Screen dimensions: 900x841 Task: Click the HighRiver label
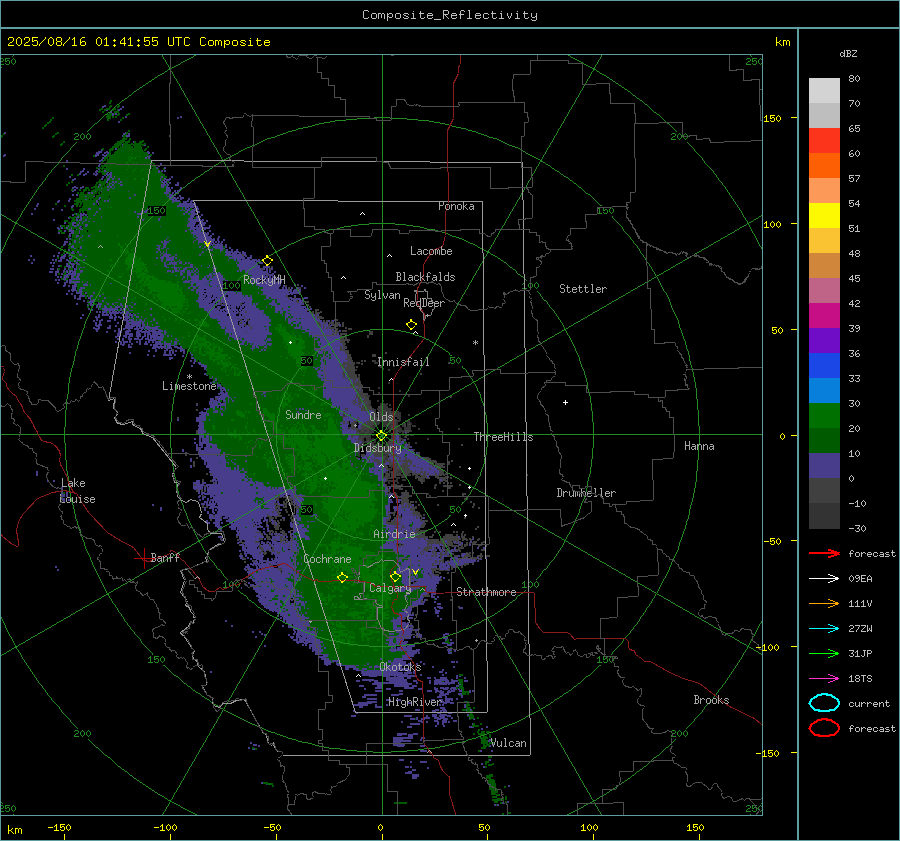415,702
